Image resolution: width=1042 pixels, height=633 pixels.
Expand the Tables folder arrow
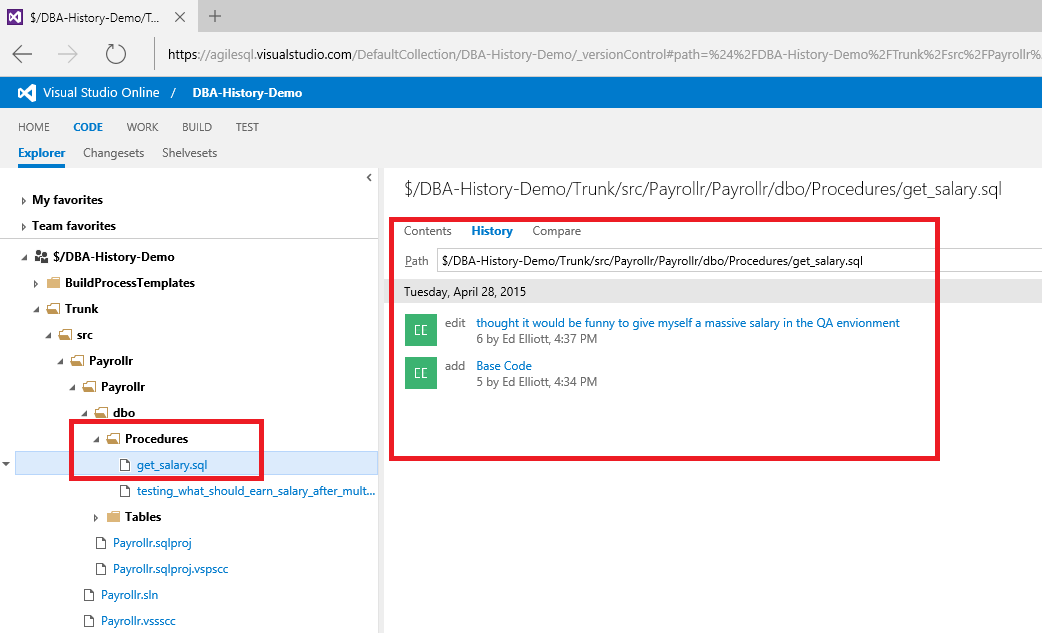pos(96,517)
